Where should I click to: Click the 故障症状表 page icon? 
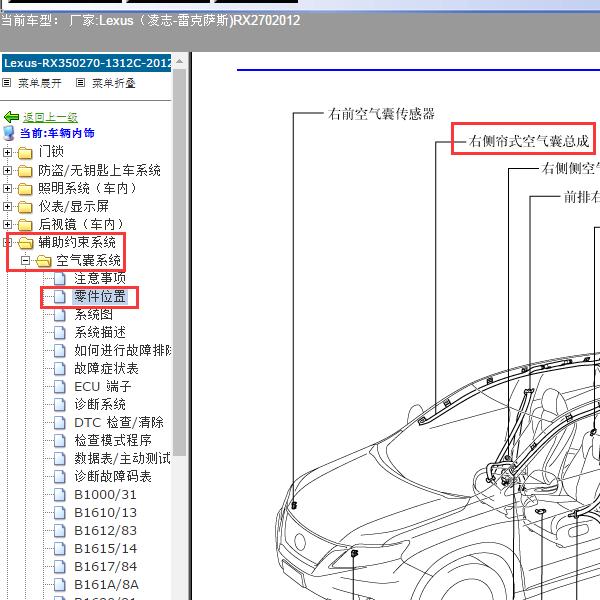click(x=60, y=368)
